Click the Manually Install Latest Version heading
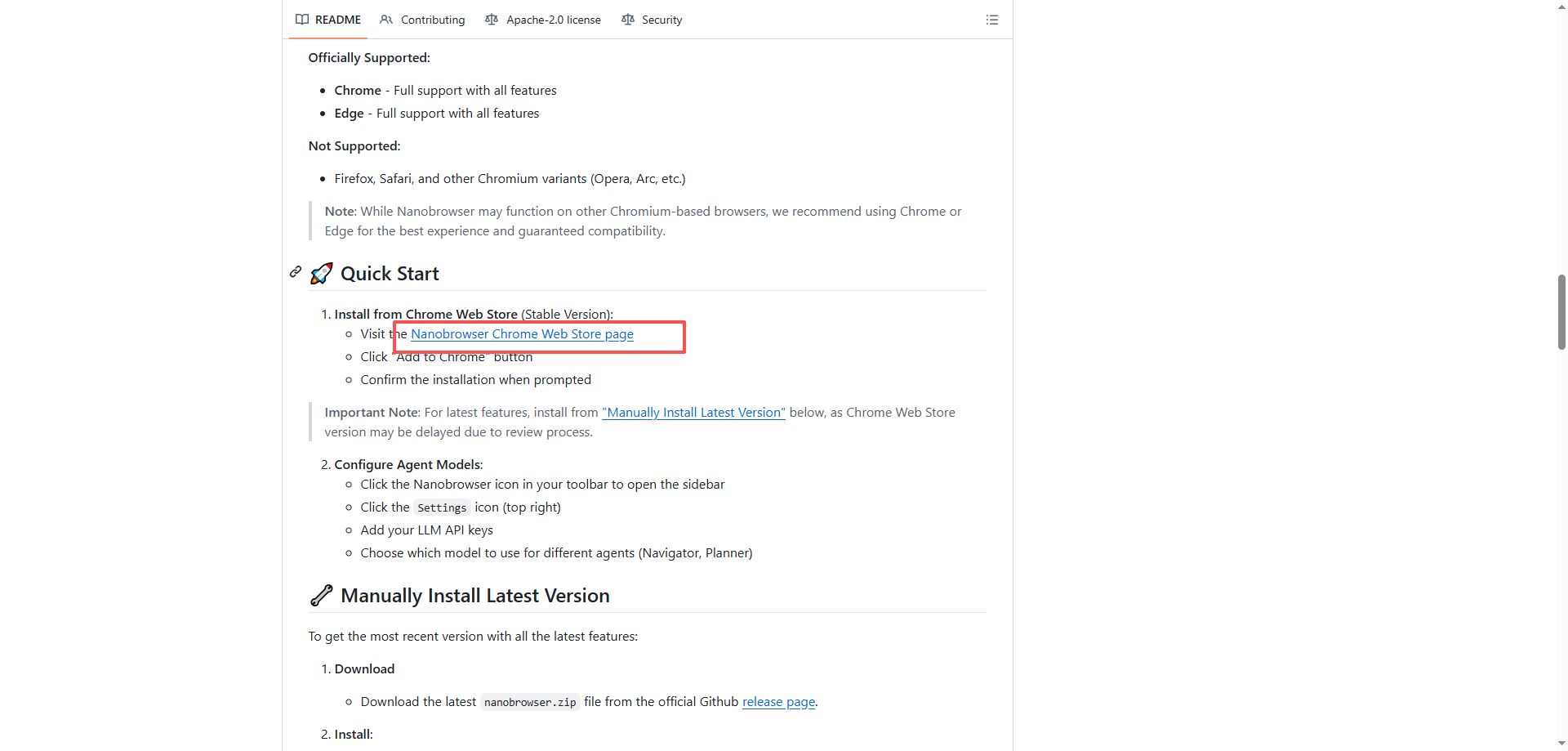1568x751 pixels. pos(475,596)
